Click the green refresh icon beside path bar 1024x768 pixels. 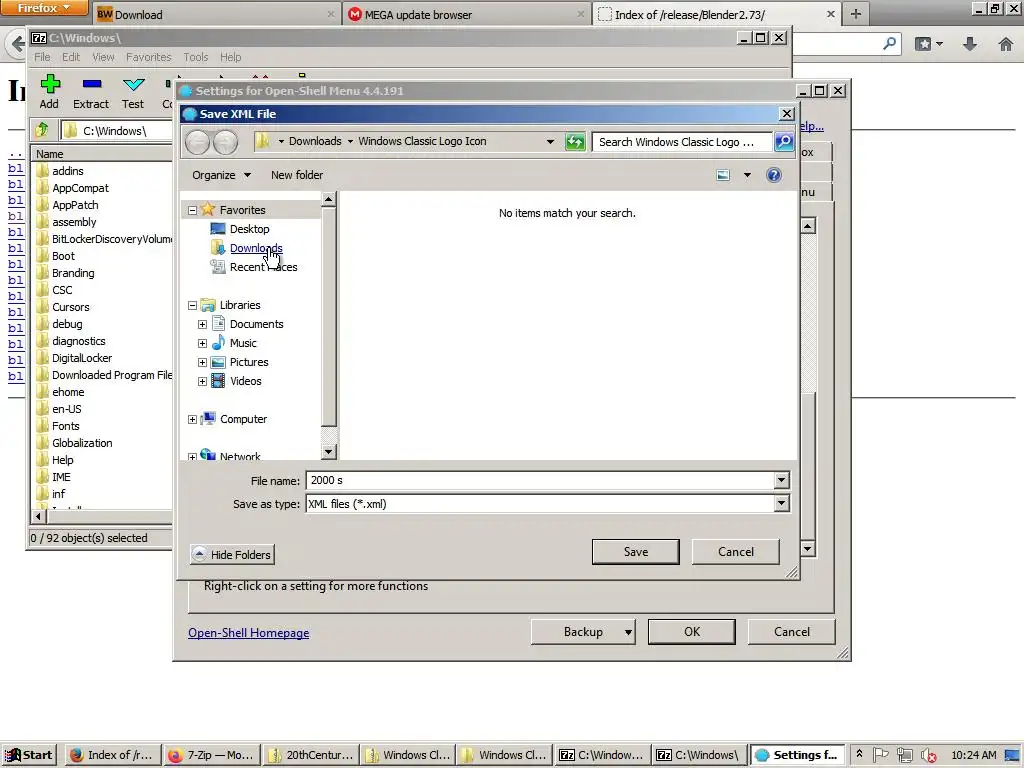point(575,142)
